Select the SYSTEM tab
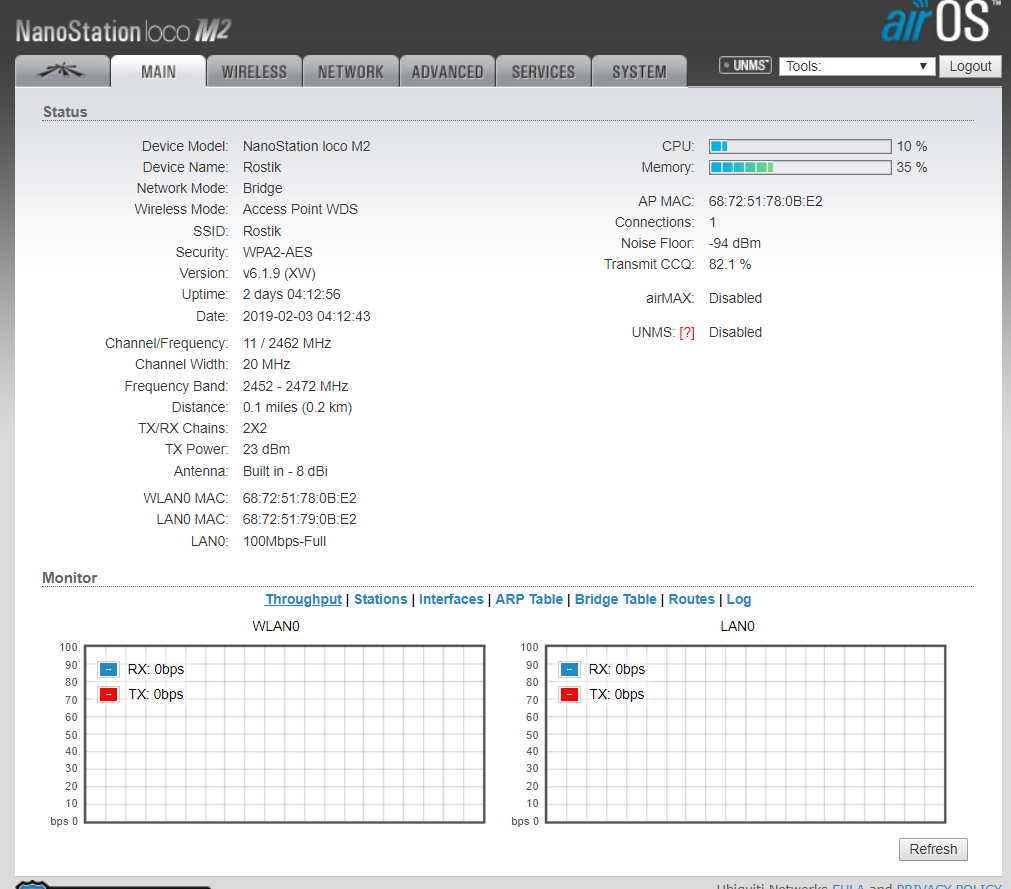The image size is (1011, 889). tap(640, 71)
